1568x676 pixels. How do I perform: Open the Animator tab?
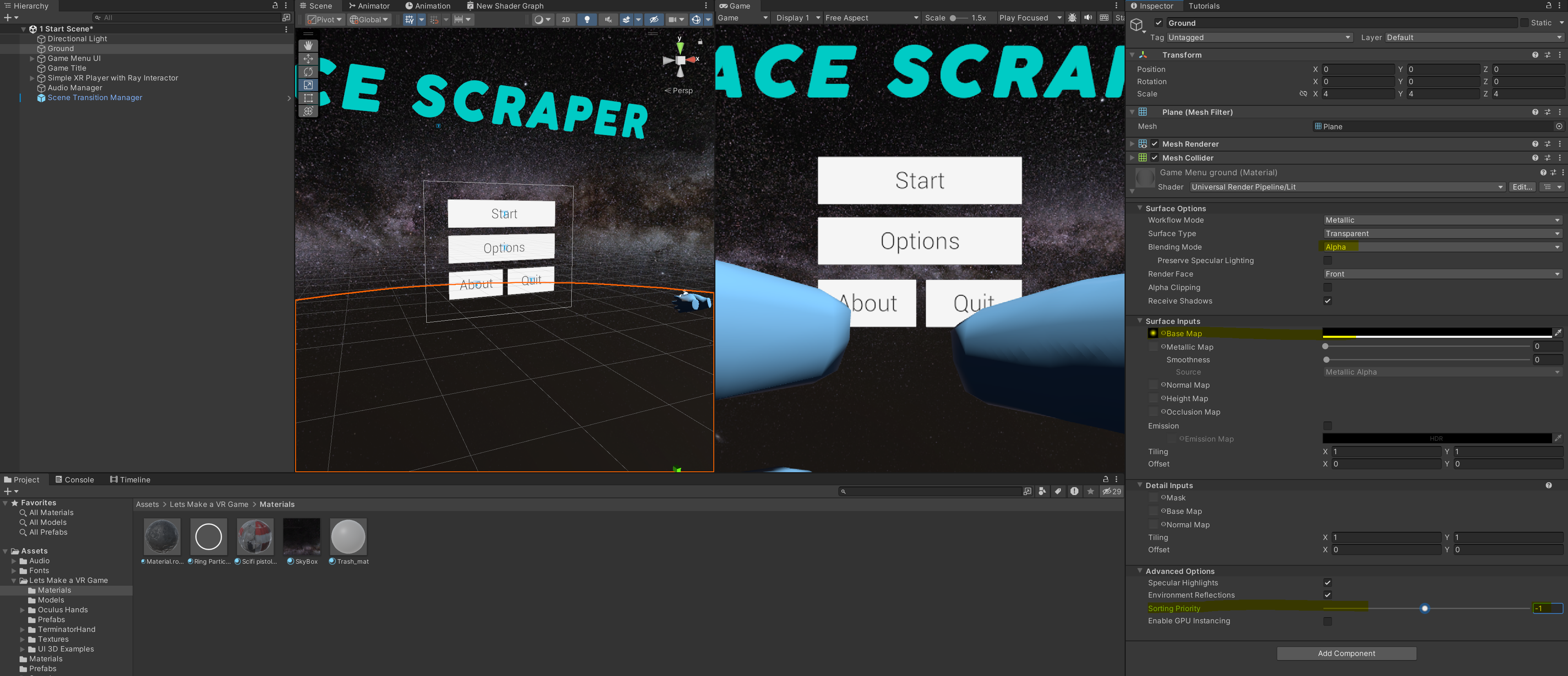(x=369, y=6)
